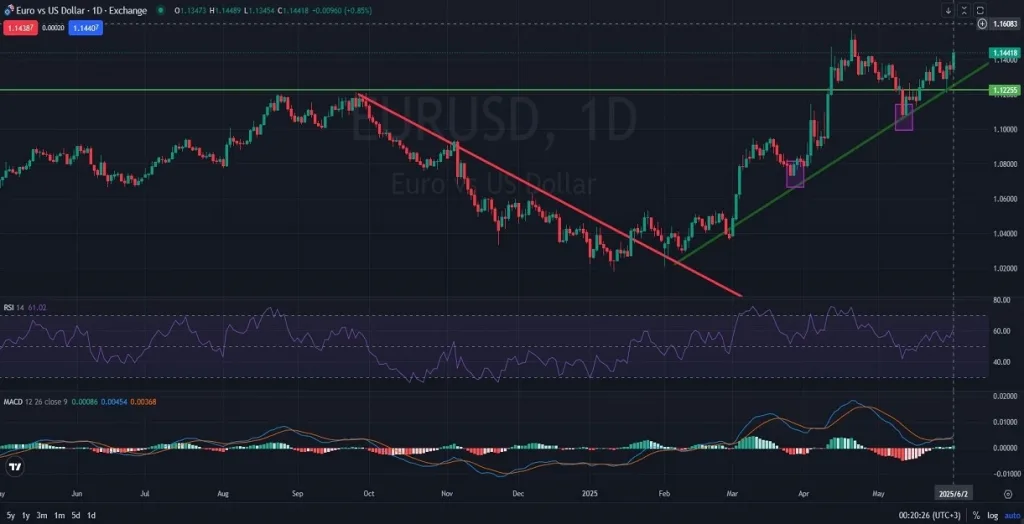1024x524 pixels.
Task: Click the Jun label on time axis
Action: tap(77, 495)
